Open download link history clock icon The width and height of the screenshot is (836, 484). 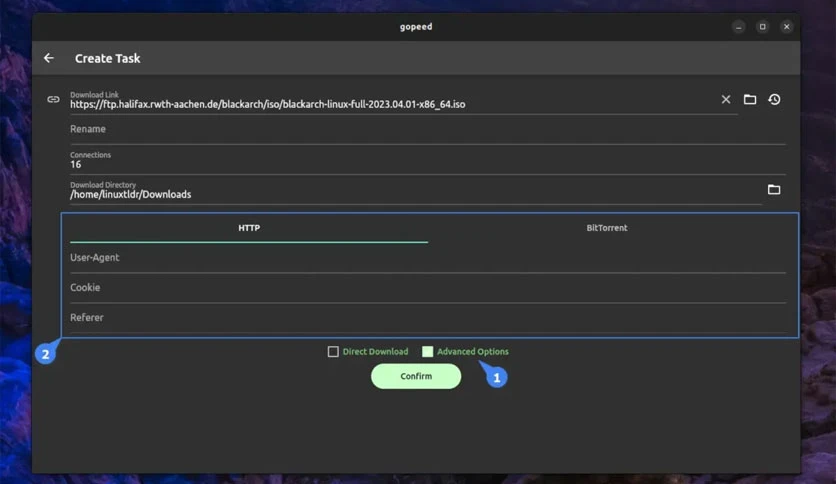[774, 99]
